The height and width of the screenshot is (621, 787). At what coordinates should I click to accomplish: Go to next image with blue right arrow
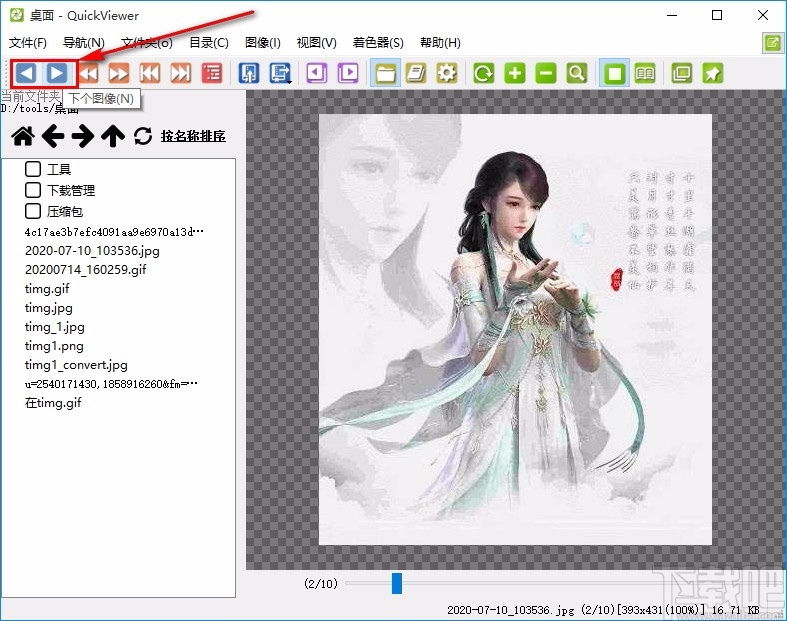pyautogui.click(x=57, y=73)
